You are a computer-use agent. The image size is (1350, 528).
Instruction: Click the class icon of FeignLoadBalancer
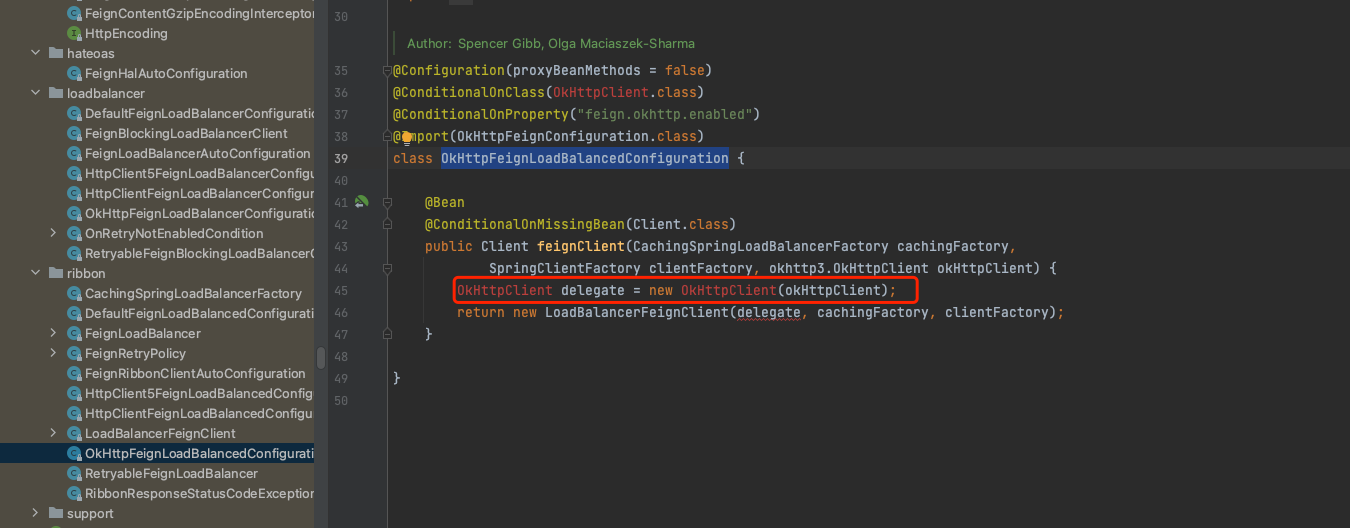[74, 334]
